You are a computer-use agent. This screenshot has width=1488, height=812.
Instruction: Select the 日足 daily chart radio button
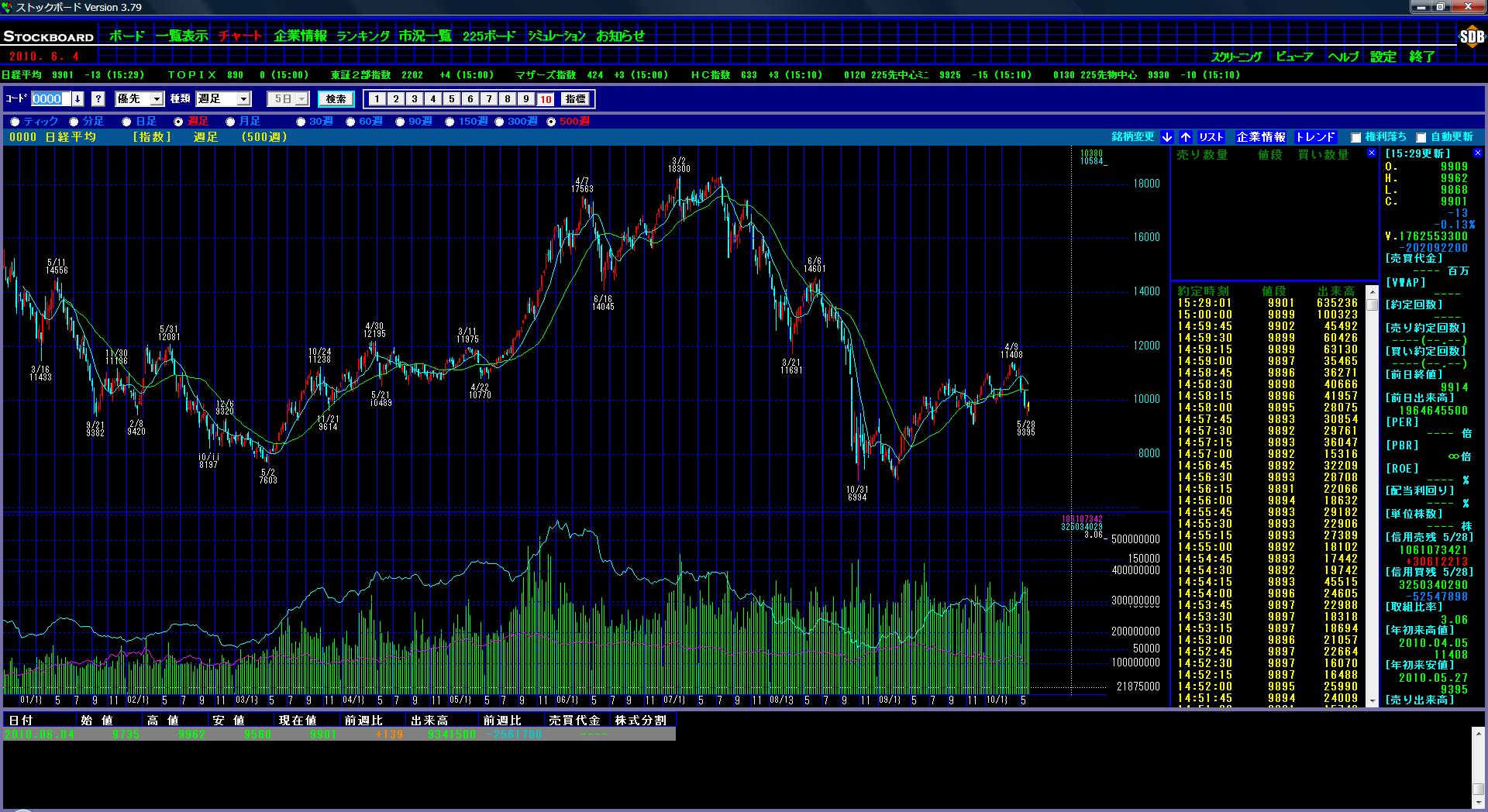point(127,122)
